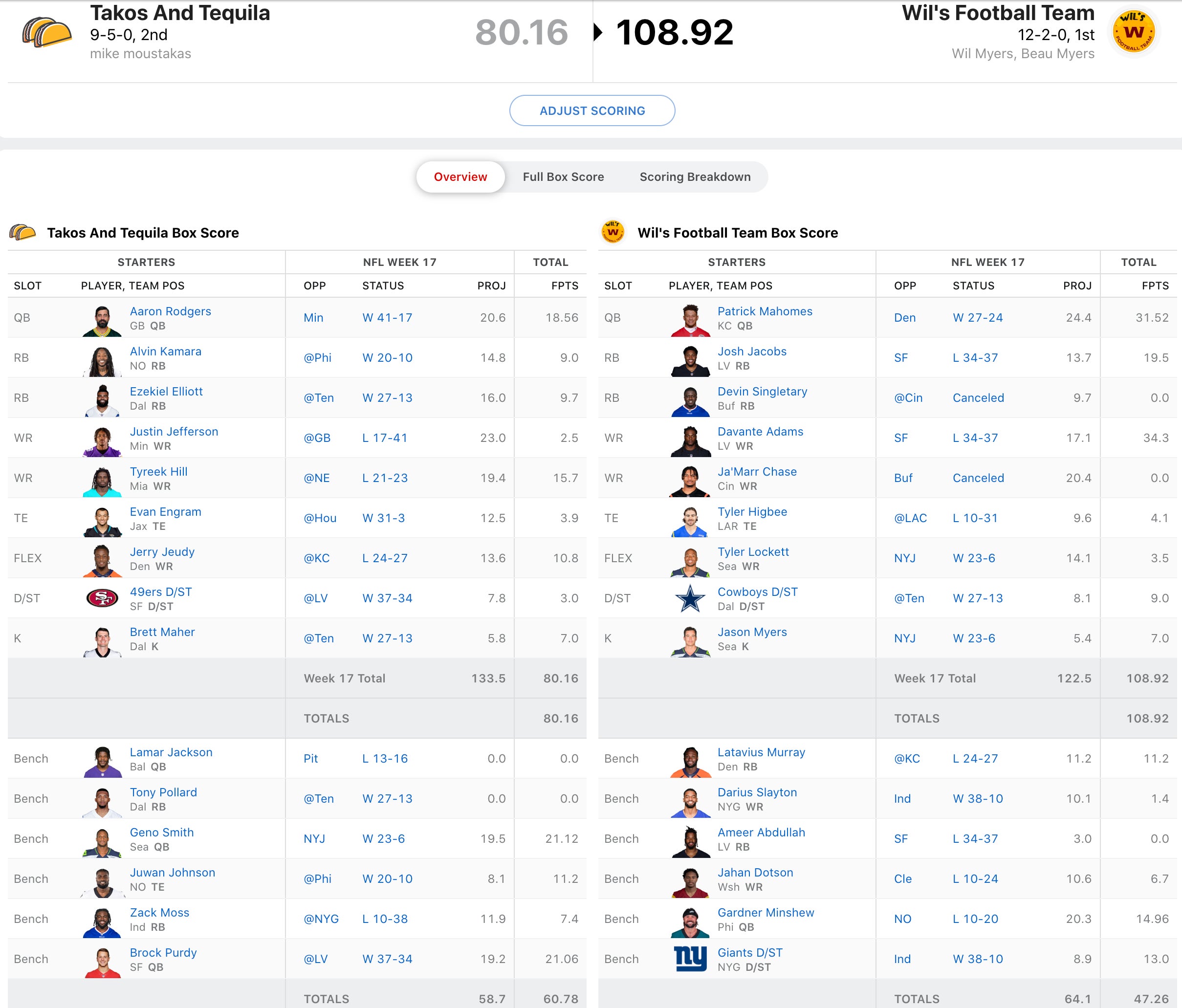This screenshot has width=1182, height=1008.
Task: Click Ja'Marr Chase Canceled status link
Action: click(x=978, y=478)
